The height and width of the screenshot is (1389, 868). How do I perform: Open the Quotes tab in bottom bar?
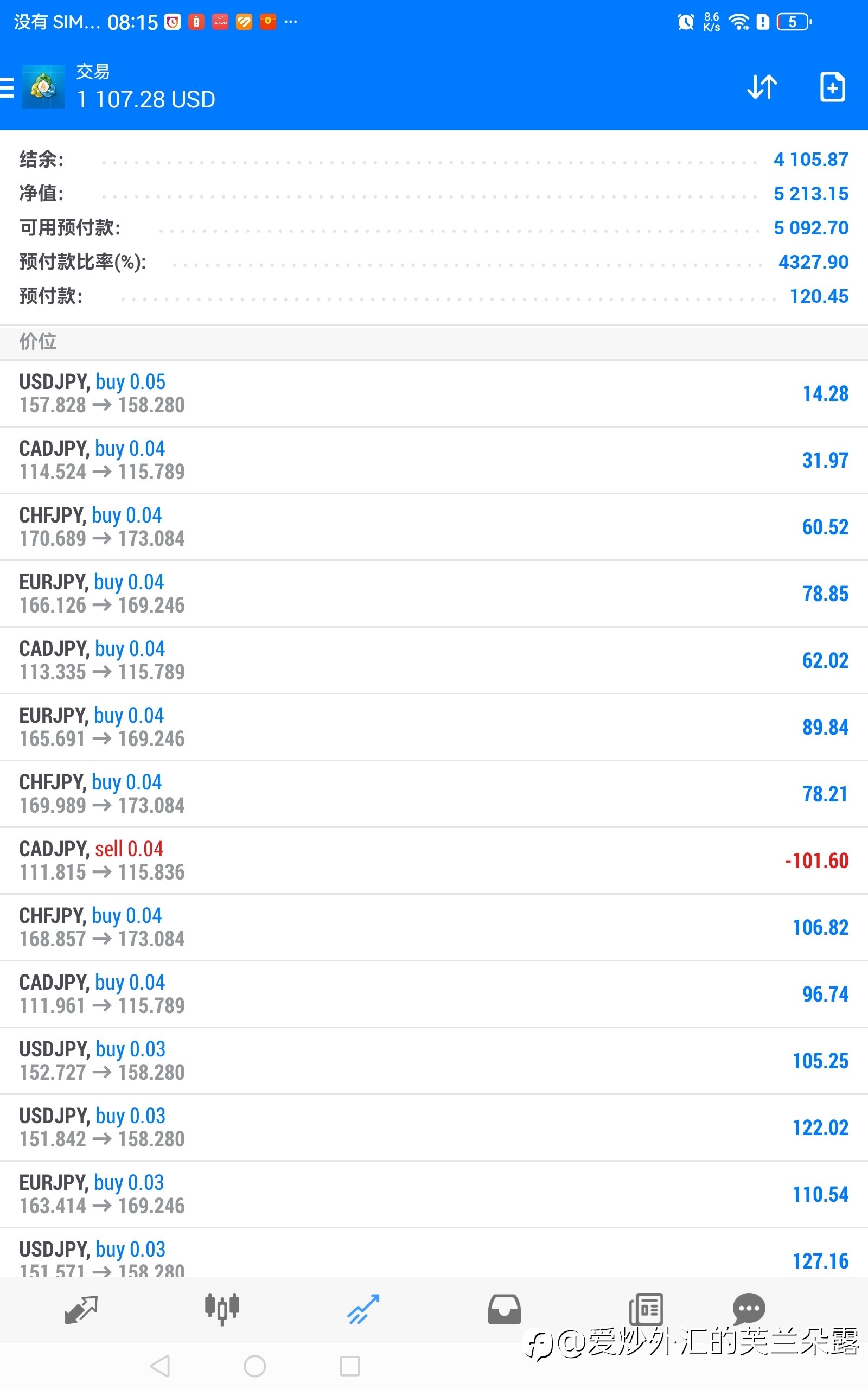(x=81, y=1310)
